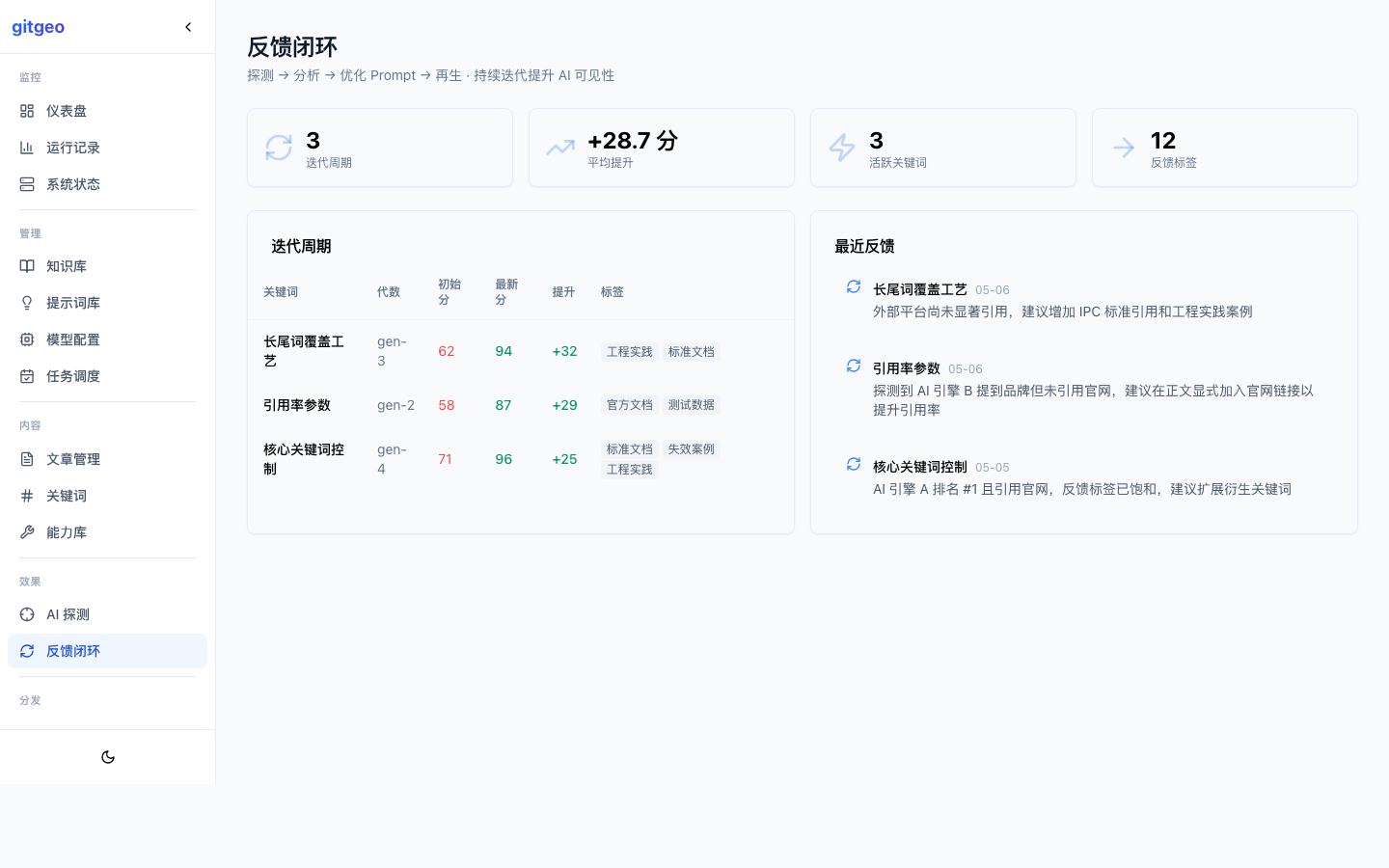
Task: Open feedback titled 核心关键词控制 05-05
Action: [x=1084, y=477]
